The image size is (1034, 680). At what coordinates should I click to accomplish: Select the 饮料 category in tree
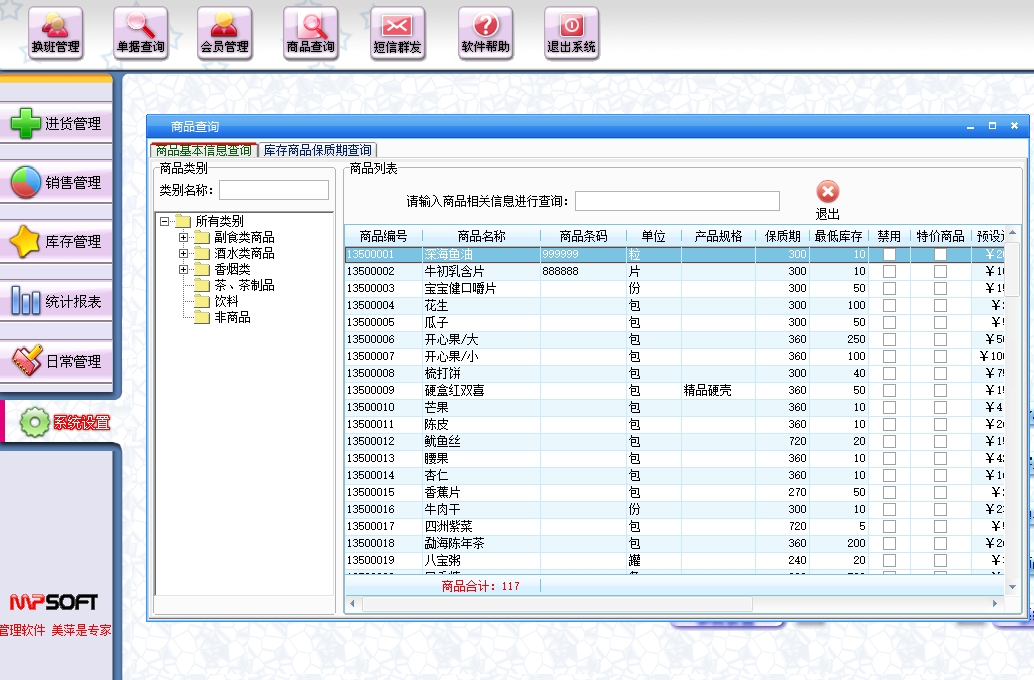(x=226, y=301)
